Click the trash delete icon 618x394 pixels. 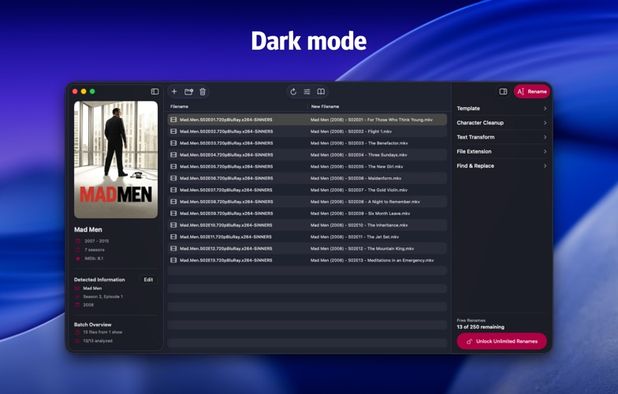pos(203,91)
